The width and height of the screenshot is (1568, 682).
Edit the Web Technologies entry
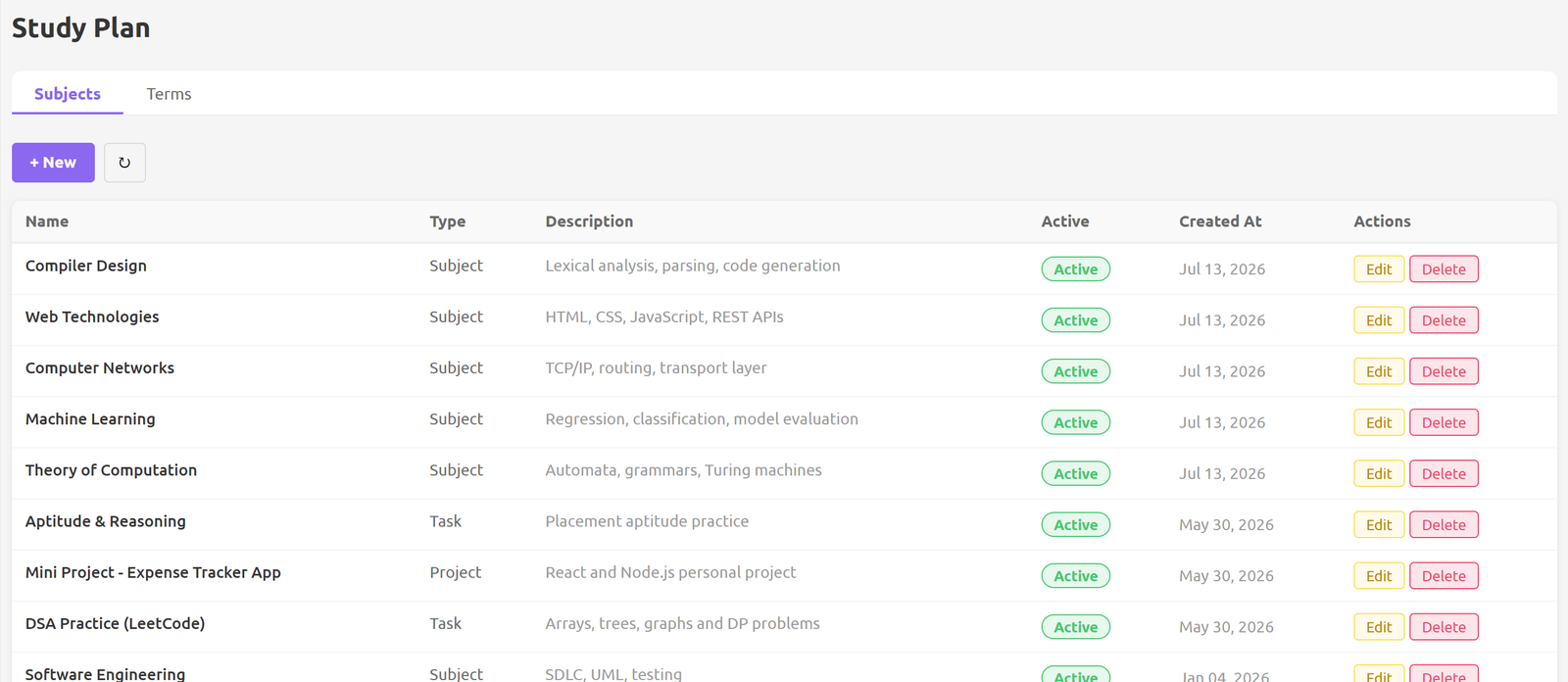[1379, 320]
